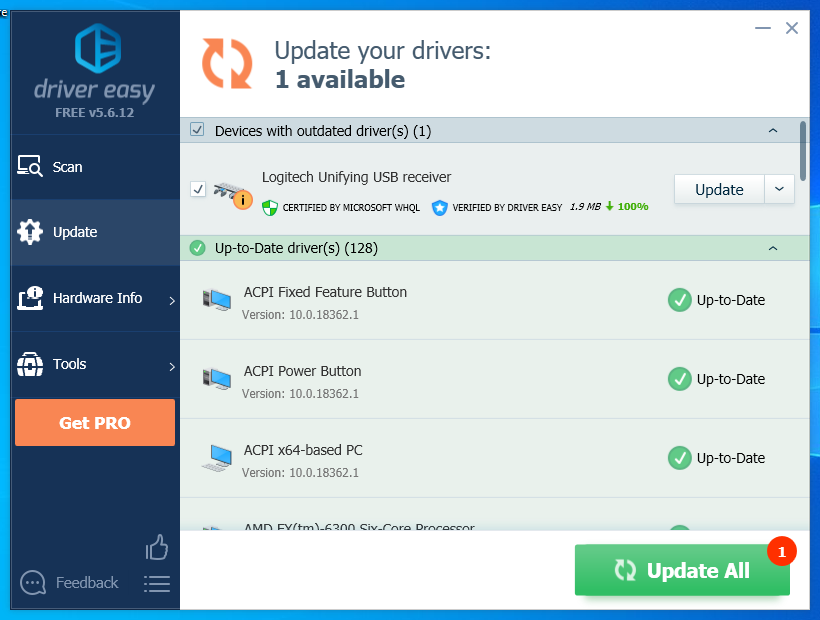Image resolution: width=820 pixels, height=620 pixels.
Task: Collapse the Up-to-Date drivers section
Action: (773, 248)
